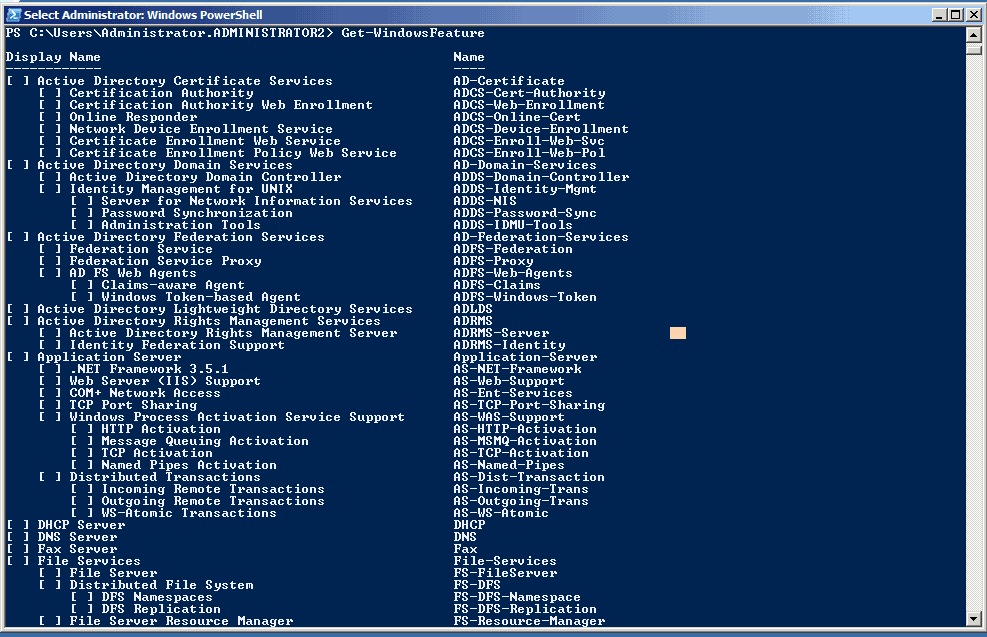Click the 'ADRMS-Server' name value
This screenshot has width=987, height=637.
(x=501, y=333)
